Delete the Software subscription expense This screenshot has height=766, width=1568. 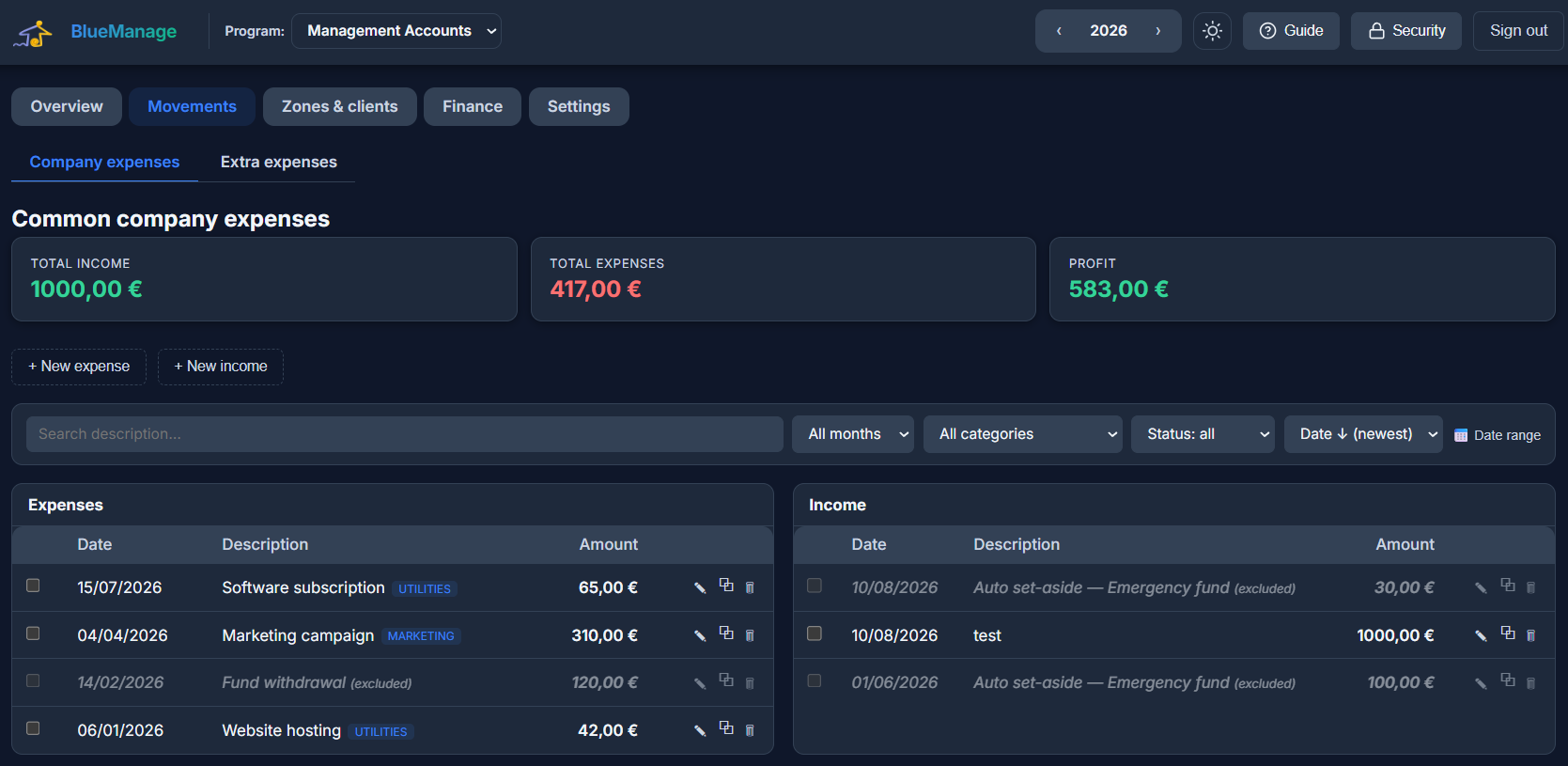(750, 587)
